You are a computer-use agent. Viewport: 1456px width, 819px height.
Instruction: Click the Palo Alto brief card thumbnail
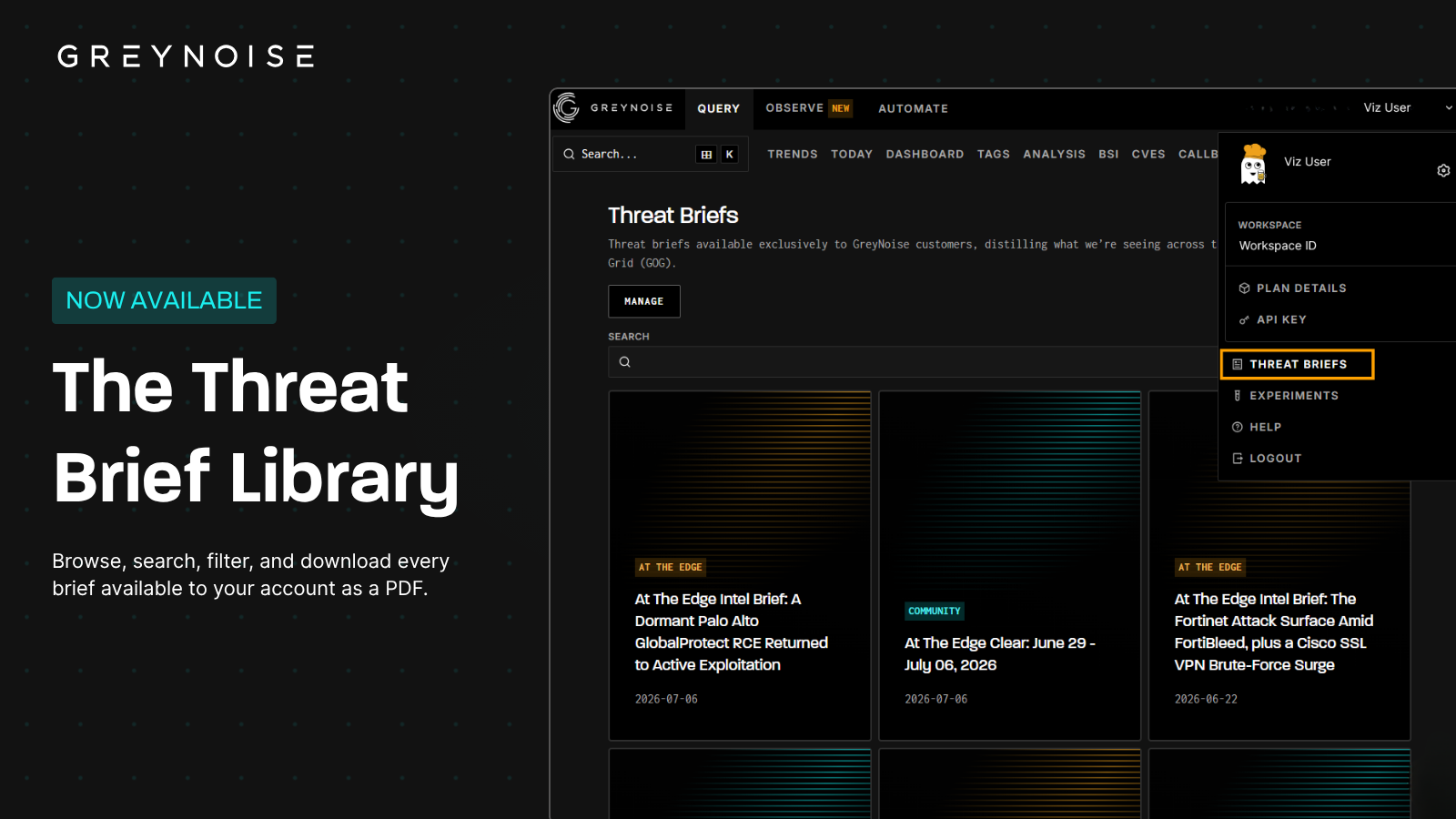point(740,473)
